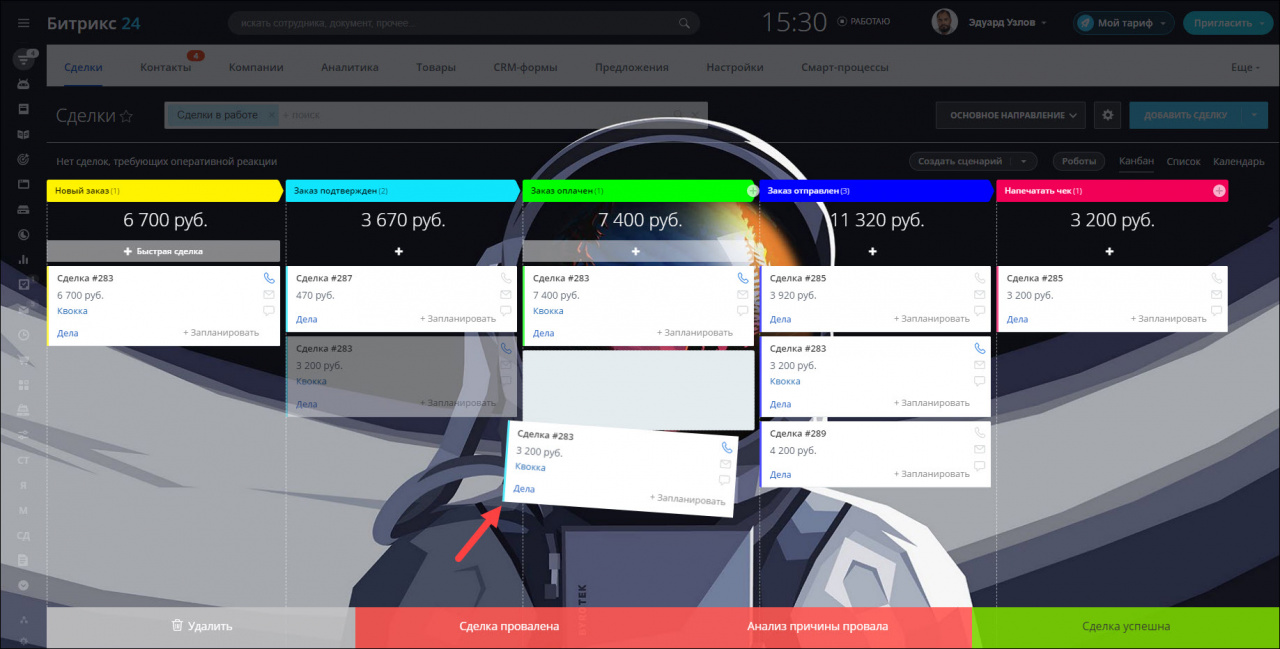Click the Сделка провалена drop zone
This screenshot has height=649, width=1280.
pos(509,627)
